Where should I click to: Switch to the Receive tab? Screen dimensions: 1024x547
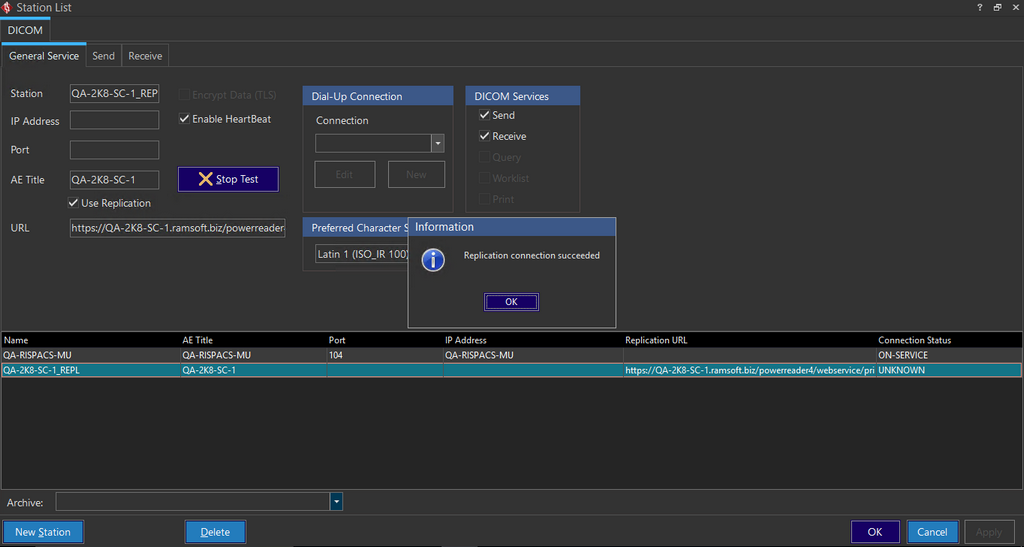pyautogui.click(x=145, y=56)
